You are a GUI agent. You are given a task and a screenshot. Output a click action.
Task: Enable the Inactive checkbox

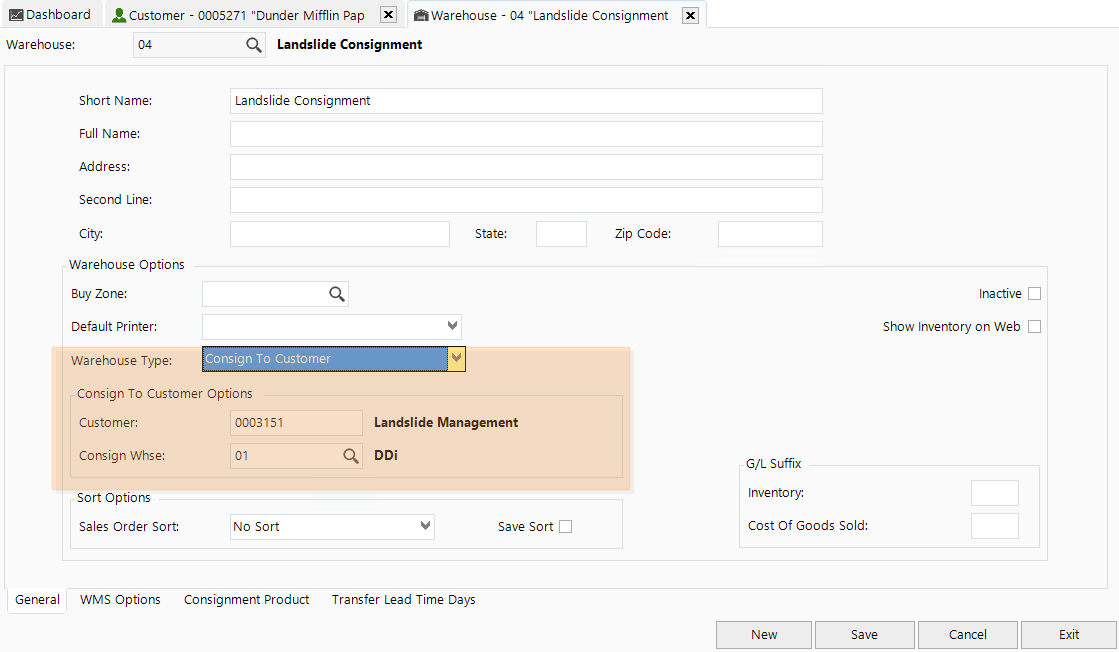pos(1035,293)
